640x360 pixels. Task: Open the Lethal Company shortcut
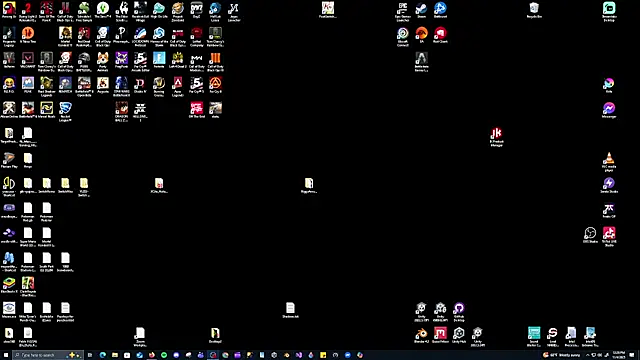click(197, 37)
